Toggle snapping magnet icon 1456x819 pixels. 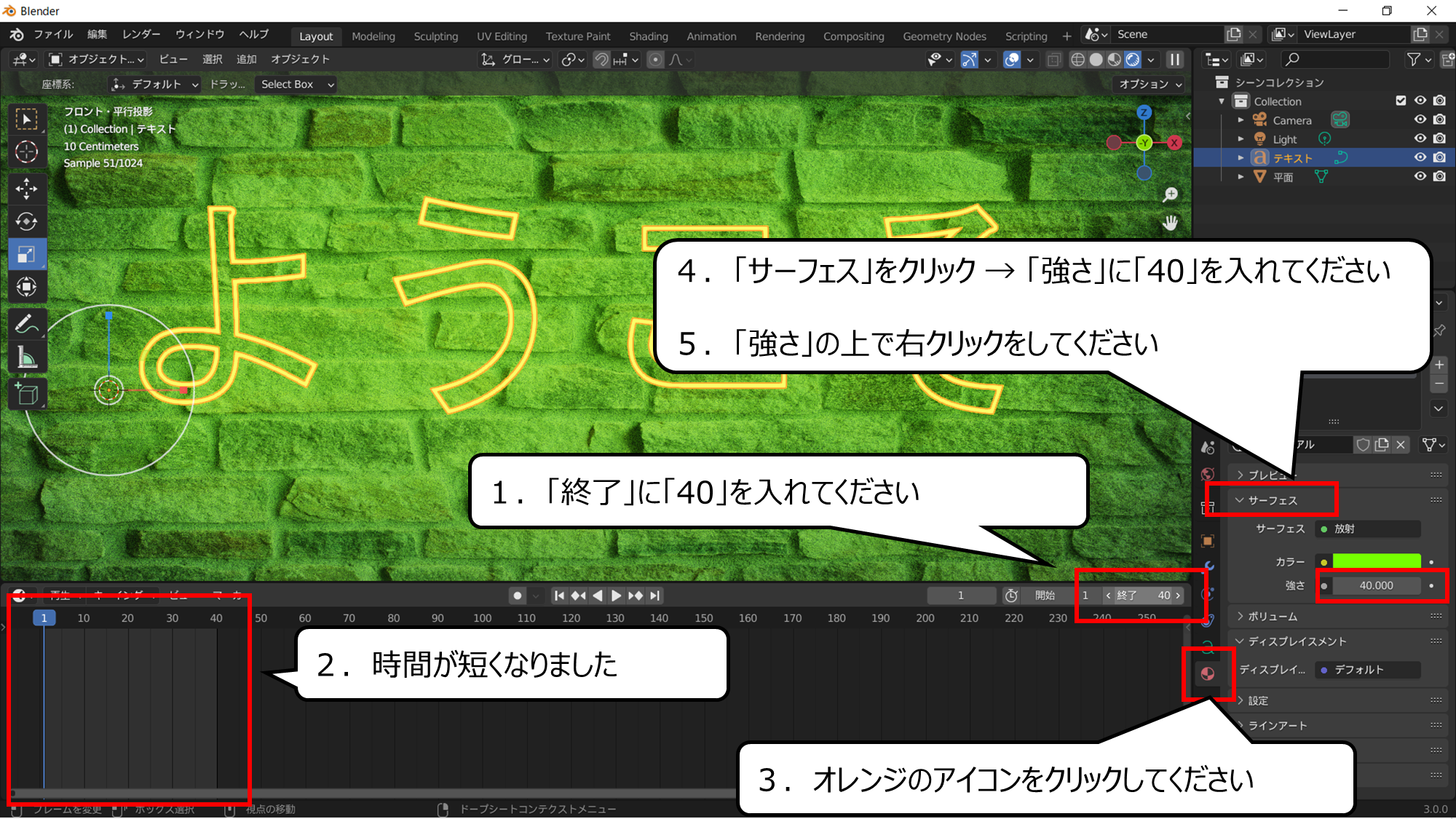pyautogui.click(x=601, y=60)
